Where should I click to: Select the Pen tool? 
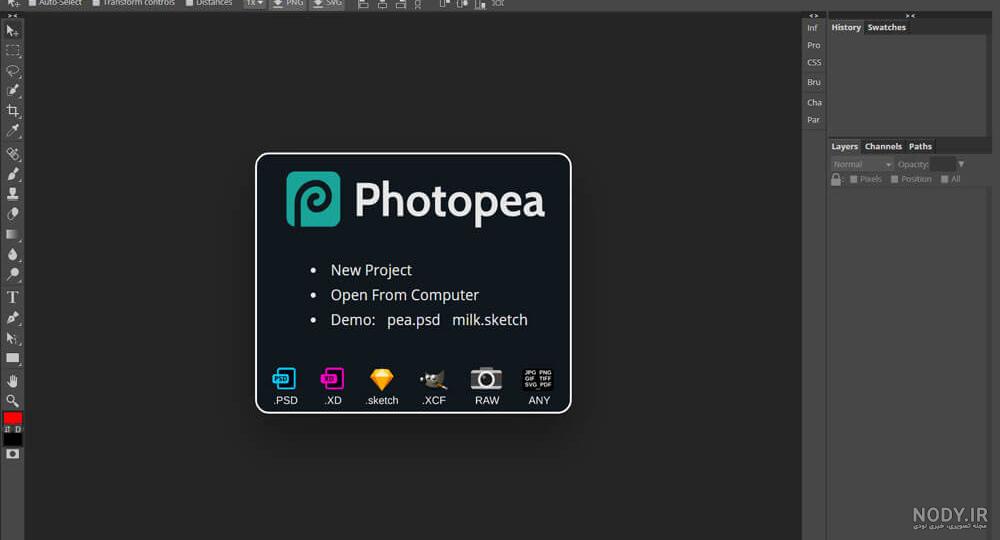tap(12, 317)
